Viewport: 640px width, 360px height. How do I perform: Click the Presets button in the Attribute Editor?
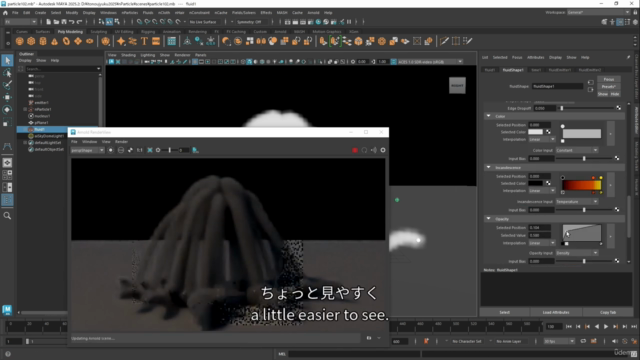click(x=609, y=87)
